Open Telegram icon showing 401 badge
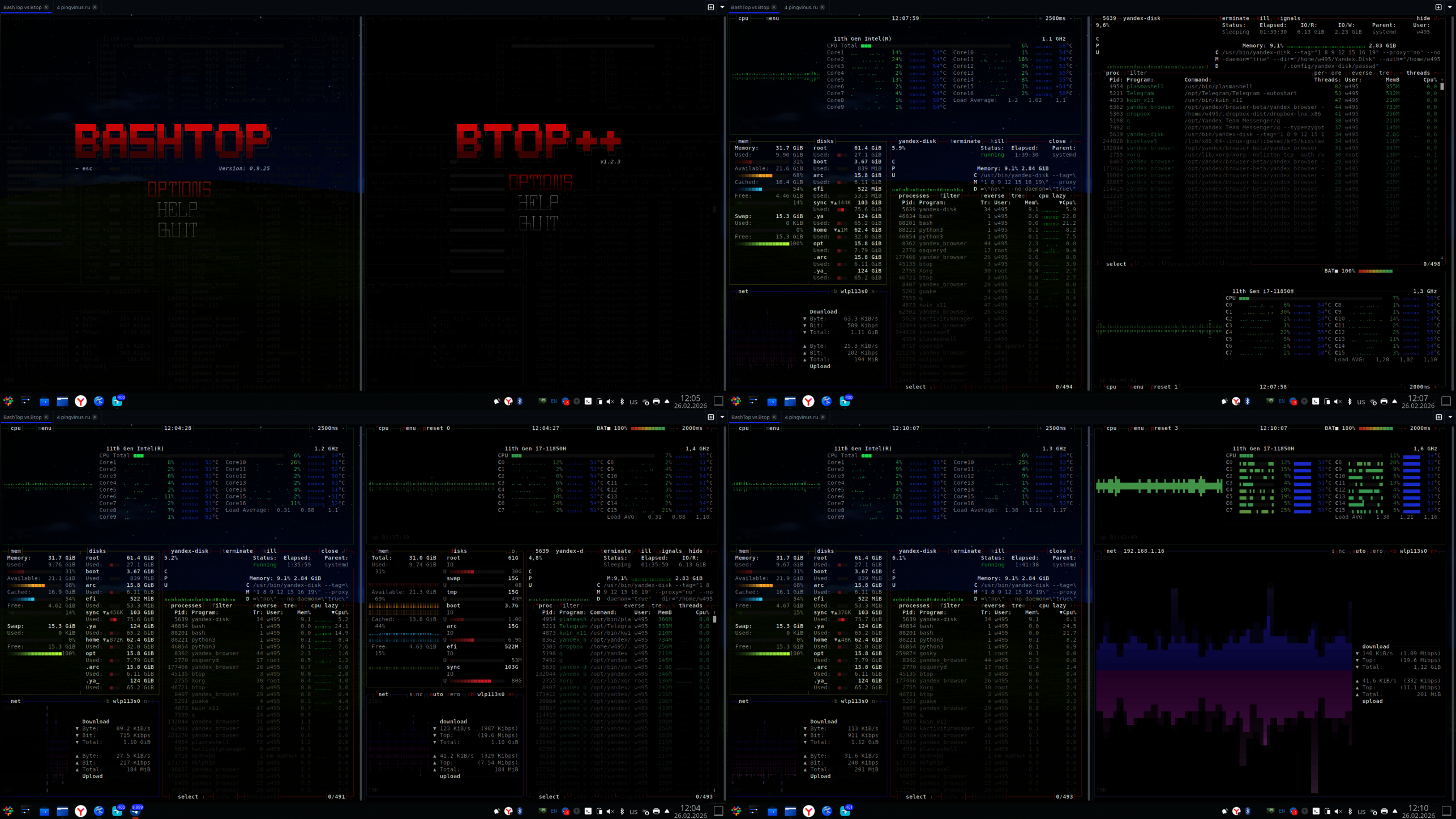This screenshot has width=1456, height=819. (x=845, y=811)
